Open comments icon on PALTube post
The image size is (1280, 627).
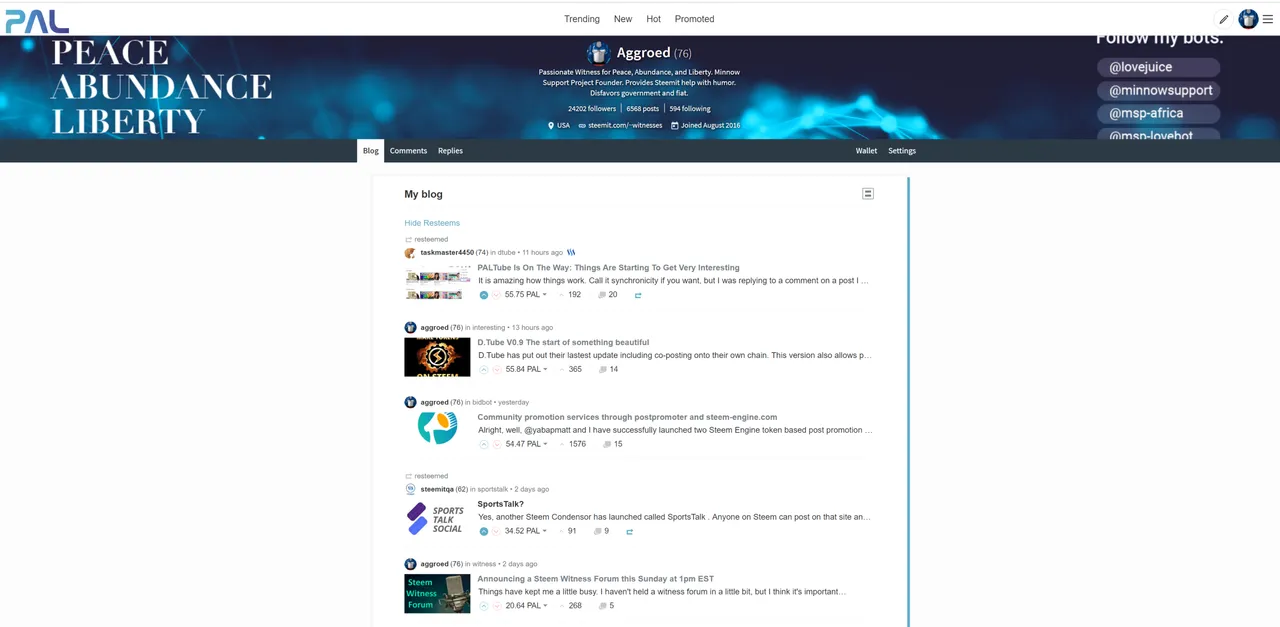click(x=602, y=295)
